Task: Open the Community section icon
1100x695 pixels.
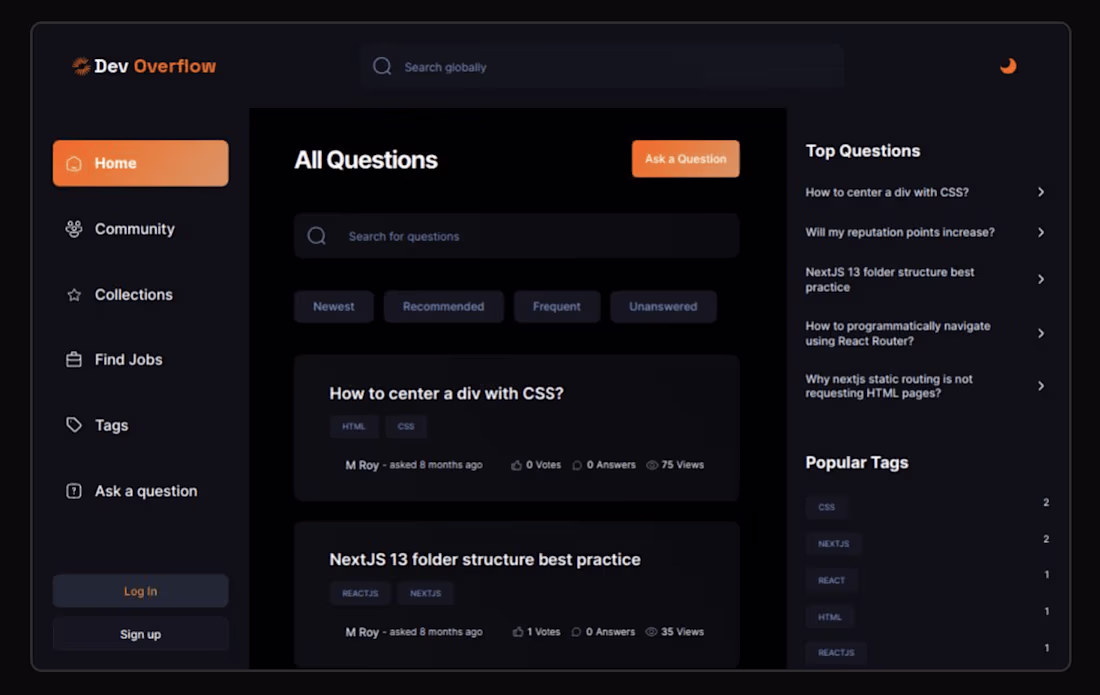Action: (x=72, y=229)
